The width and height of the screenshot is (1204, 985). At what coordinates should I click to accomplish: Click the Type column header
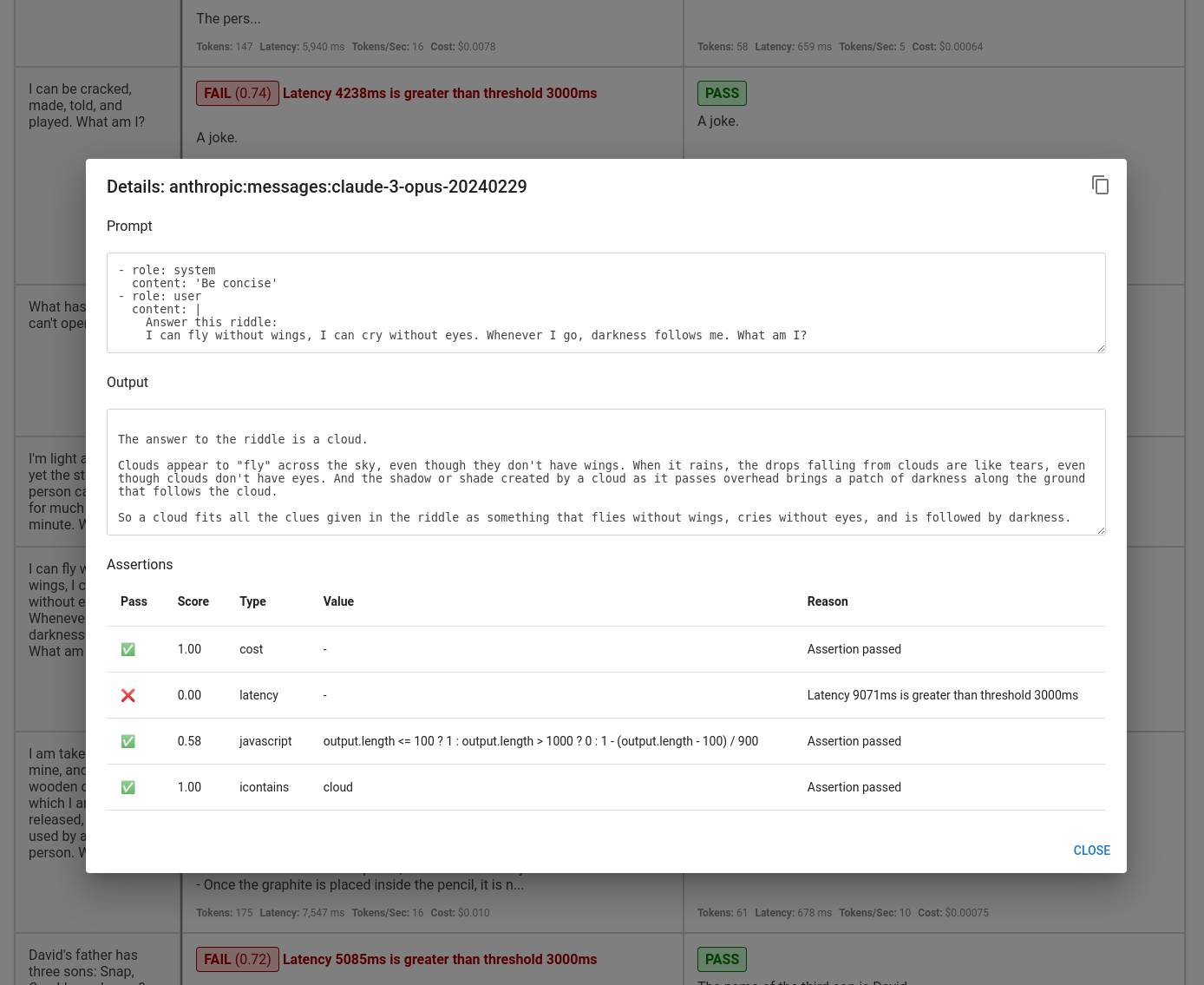pyautogui.click(x=252, y=601)
